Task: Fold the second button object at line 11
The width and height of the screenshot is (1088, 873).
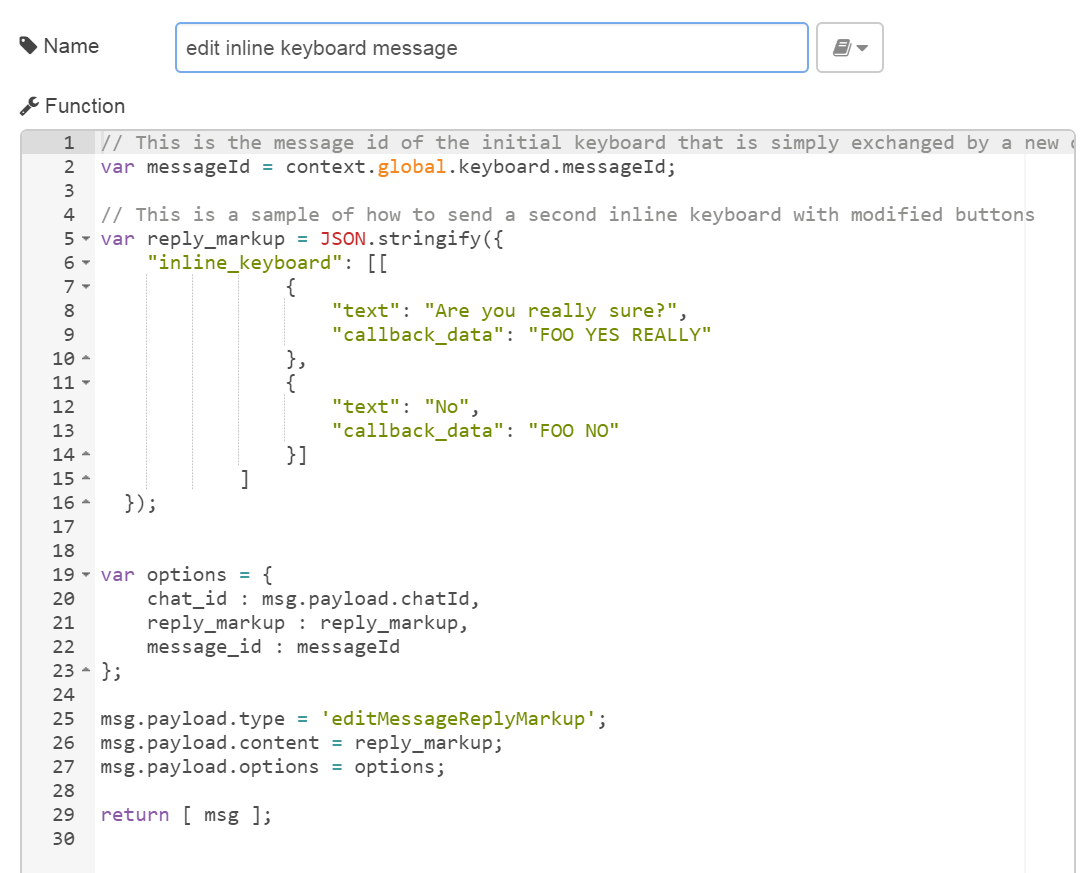Action: (x=85, y=384)
